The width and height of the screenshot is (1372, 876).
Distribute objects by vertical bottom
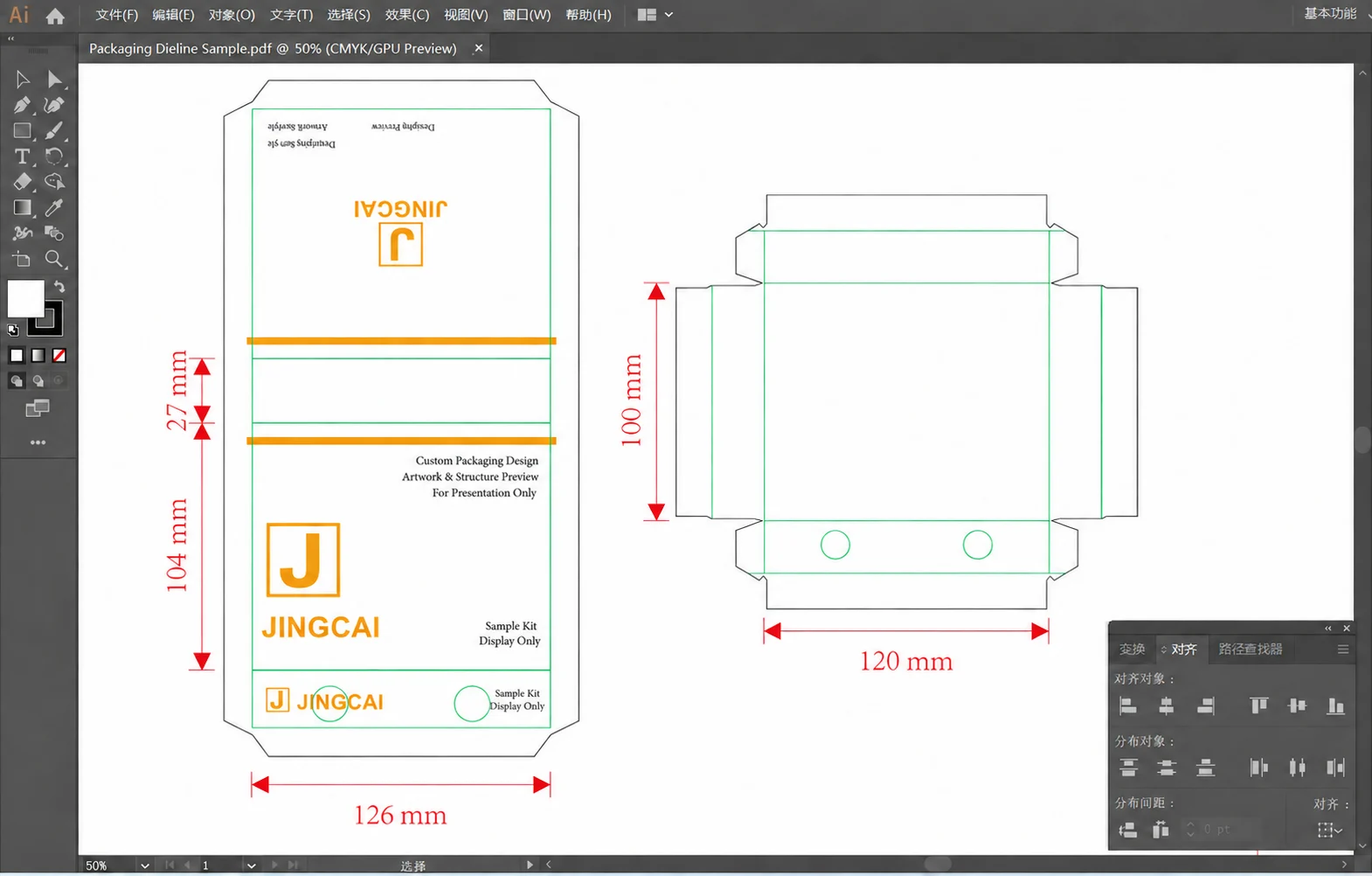1206,768
